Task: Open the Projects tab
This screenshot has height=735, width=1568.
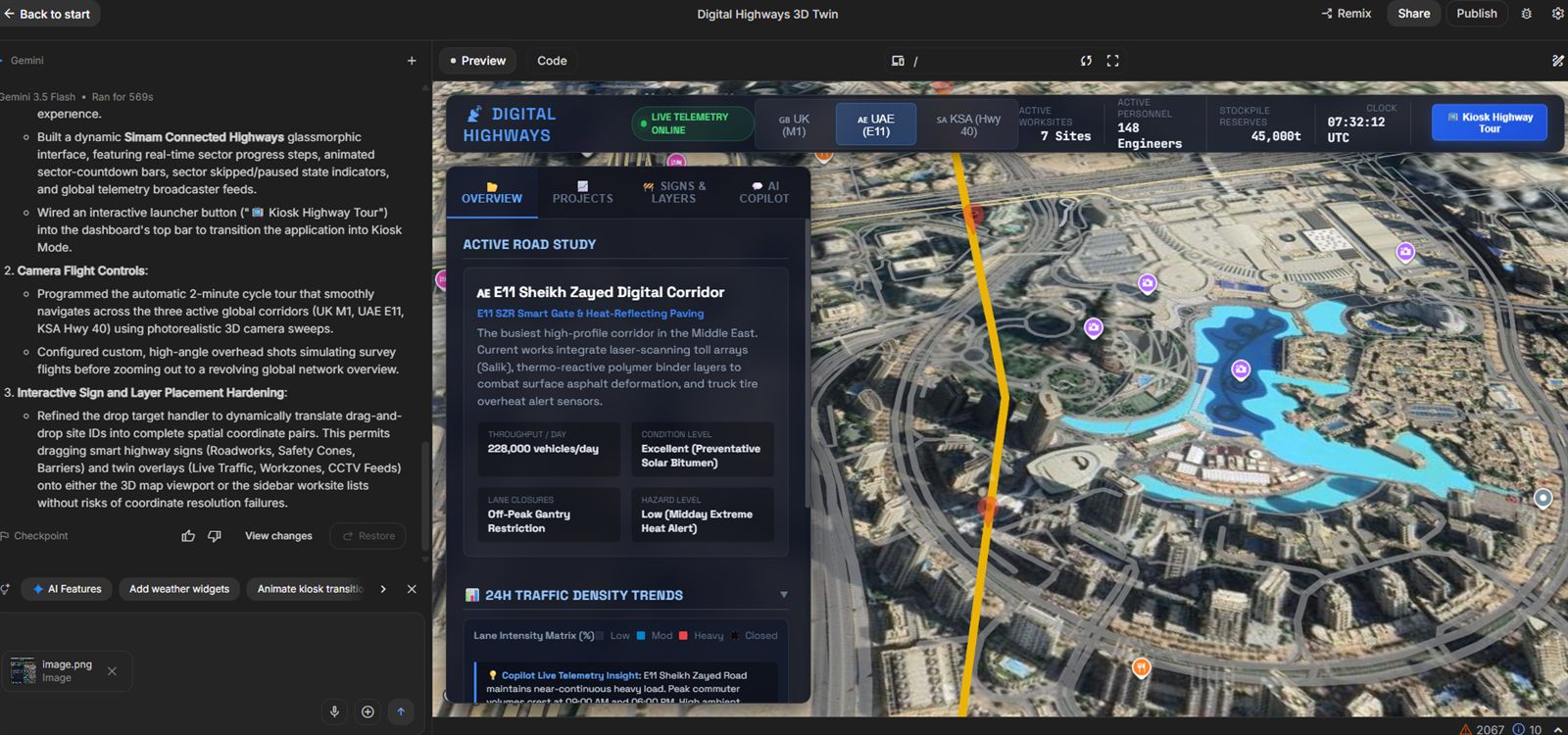Action: (583, 192)
